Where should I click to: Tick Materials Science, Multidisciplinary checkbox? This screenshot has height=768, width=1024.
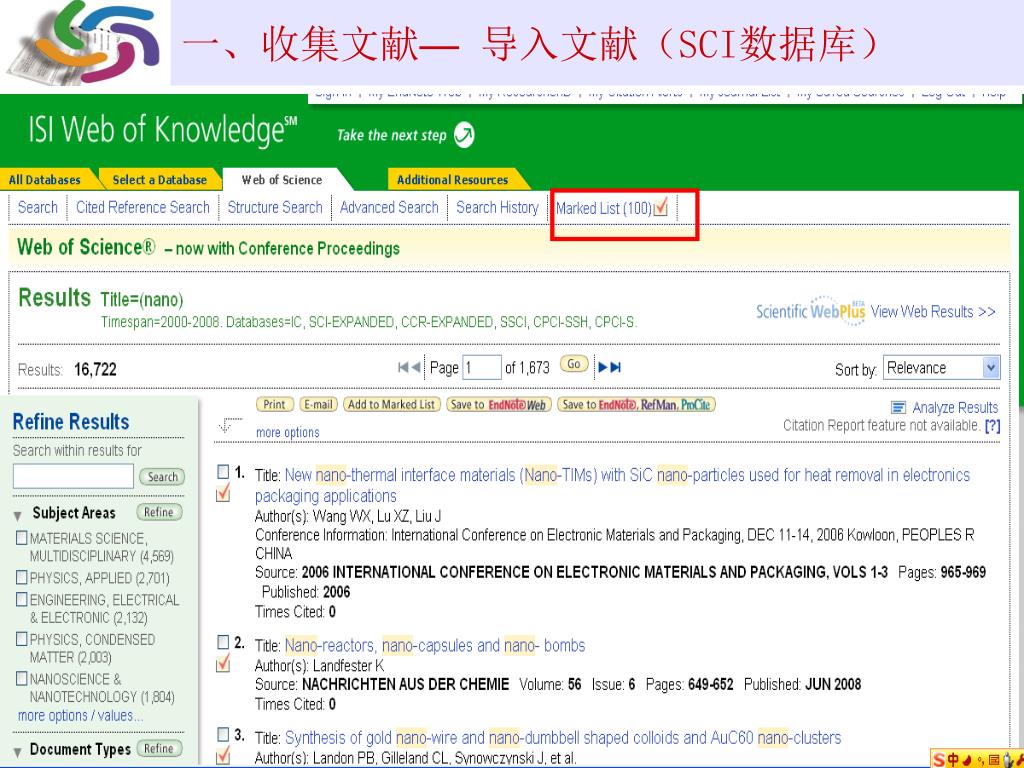click(x=22, y=538)
